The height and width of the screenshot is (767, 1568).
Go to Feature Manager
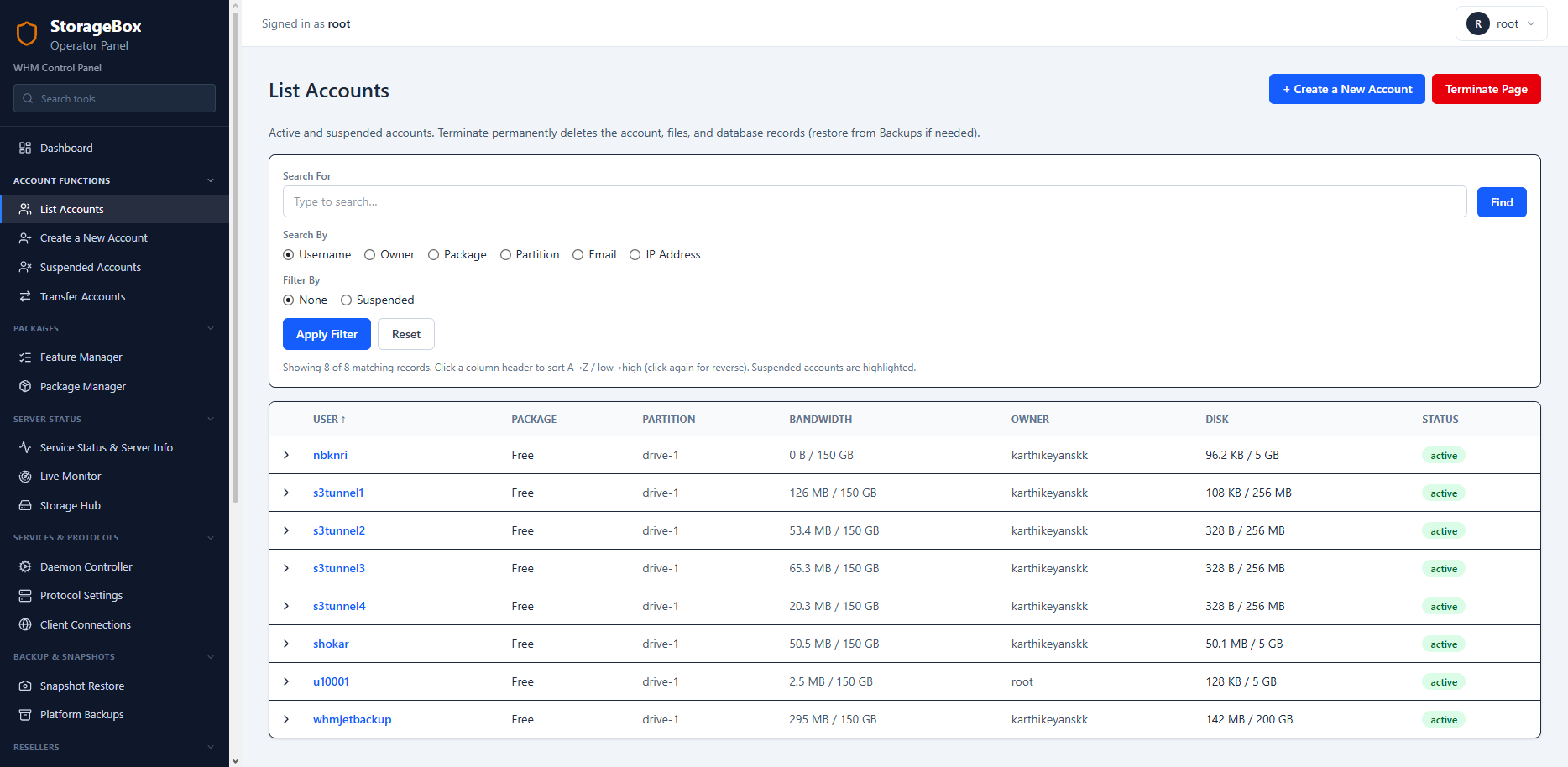pyautogui.click(x=114, y=357)
